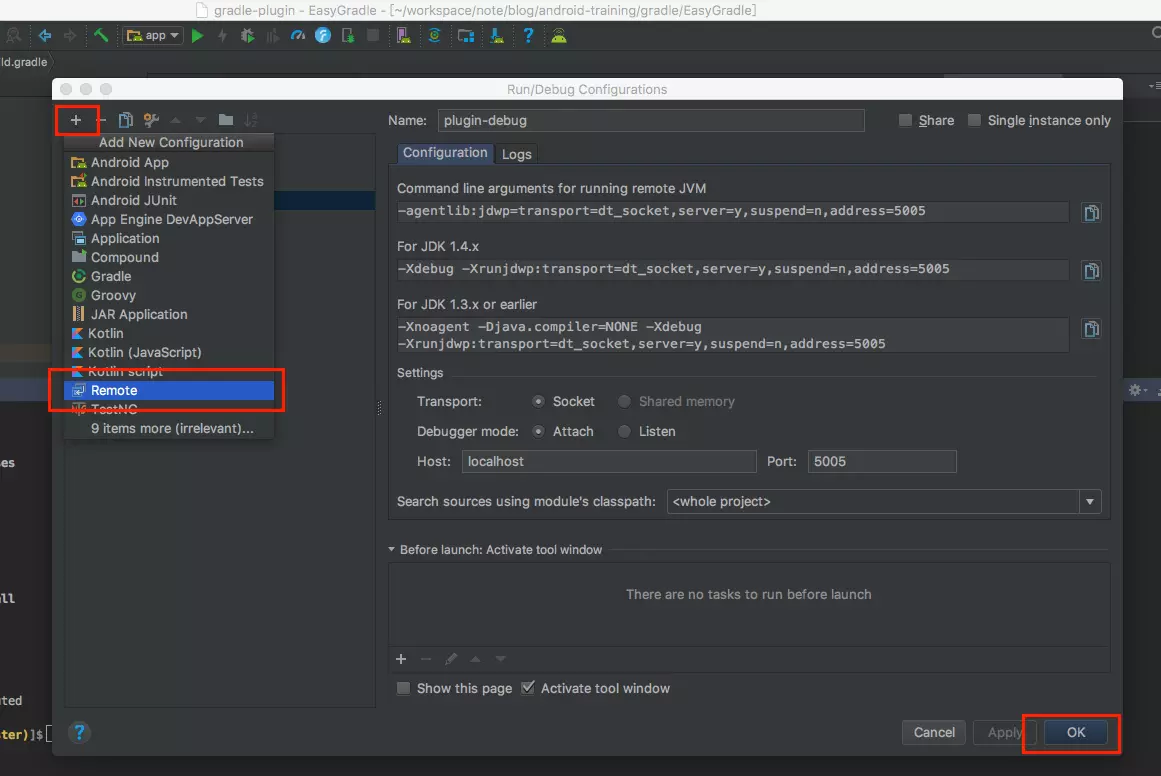The height and width of the screenshot is (776, 1161).
Task: Select Attach debugger mode
Action: tap(538, 432)
